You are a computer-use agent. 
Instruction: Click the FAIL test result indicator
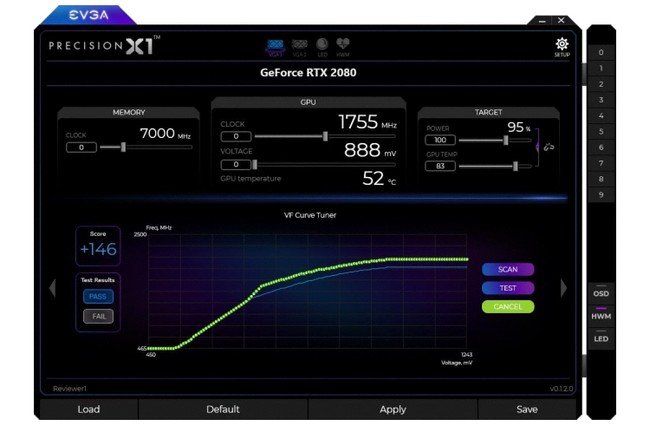click(x=98, y=317)
